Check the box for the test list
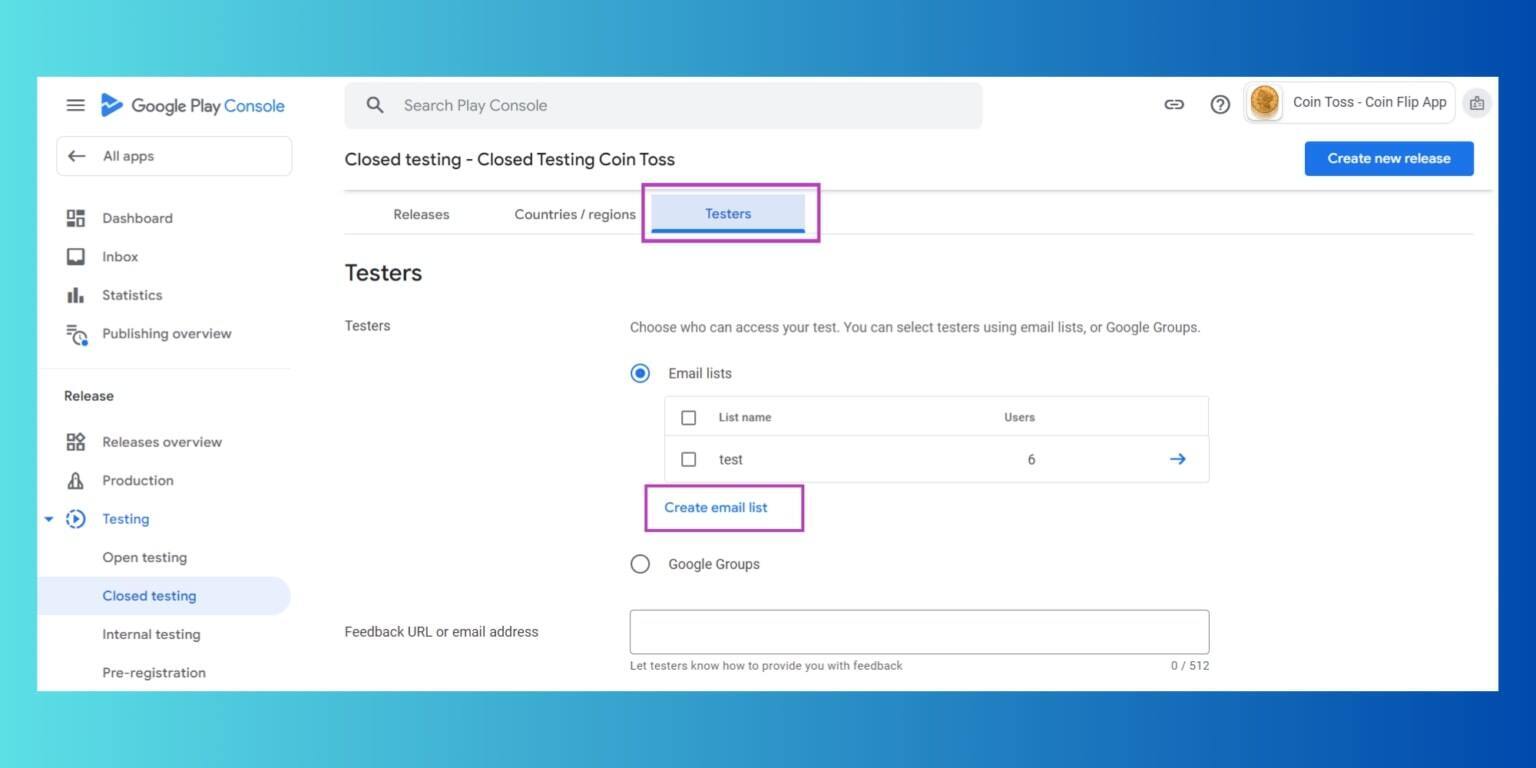This screenshot has height=768, width=1536. coord(688,459)
